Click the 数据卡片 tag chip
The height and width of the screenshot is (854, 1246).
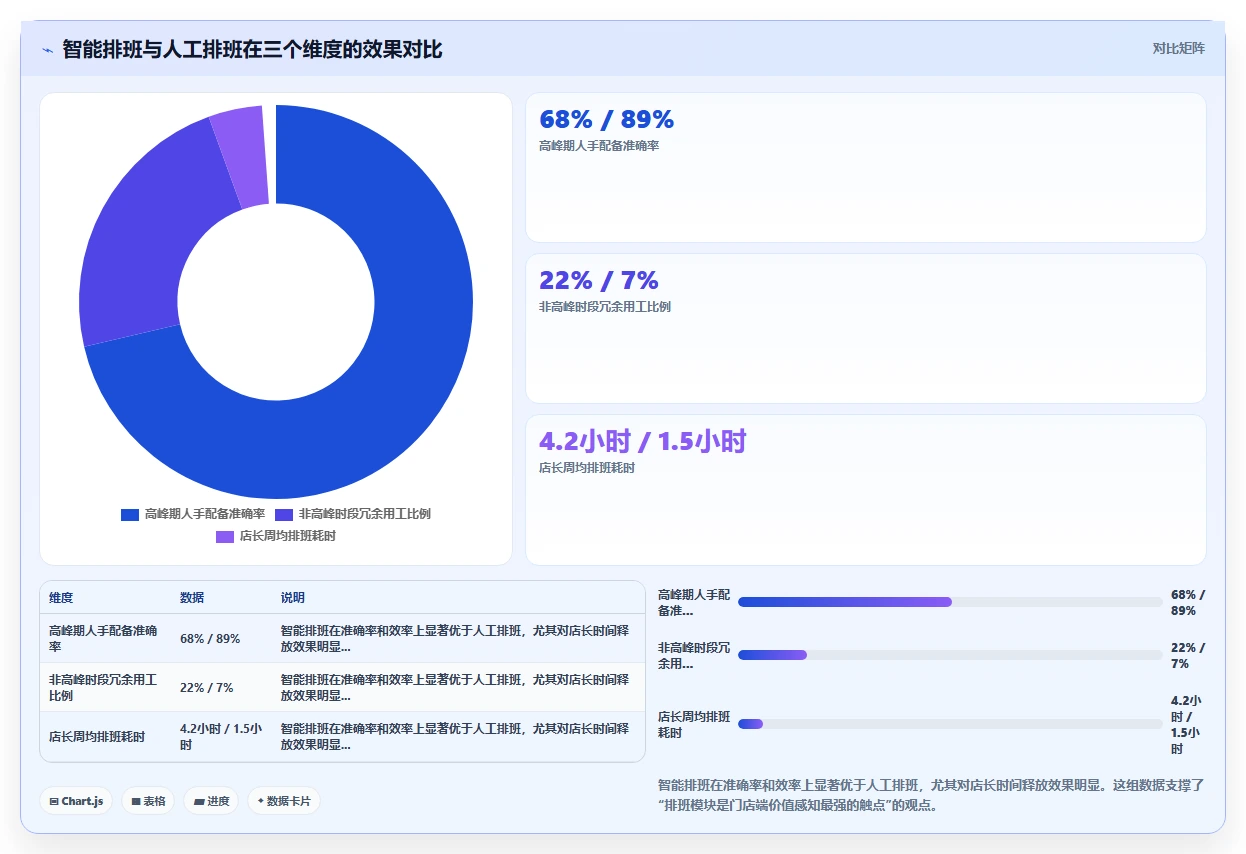[284, 801]
